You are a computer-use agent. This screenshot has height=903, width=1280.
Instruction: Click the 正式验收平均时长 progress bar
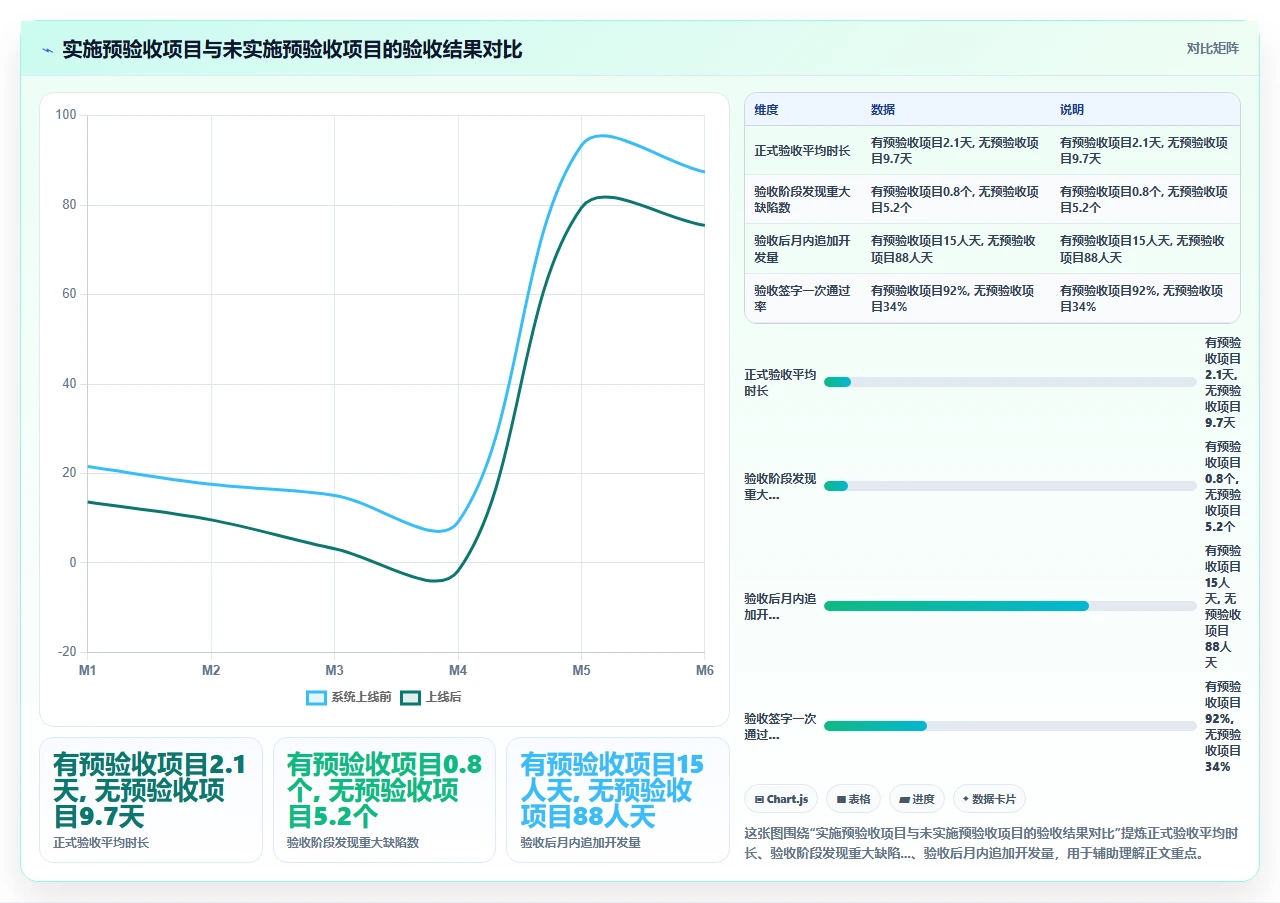click(1010, 382)
